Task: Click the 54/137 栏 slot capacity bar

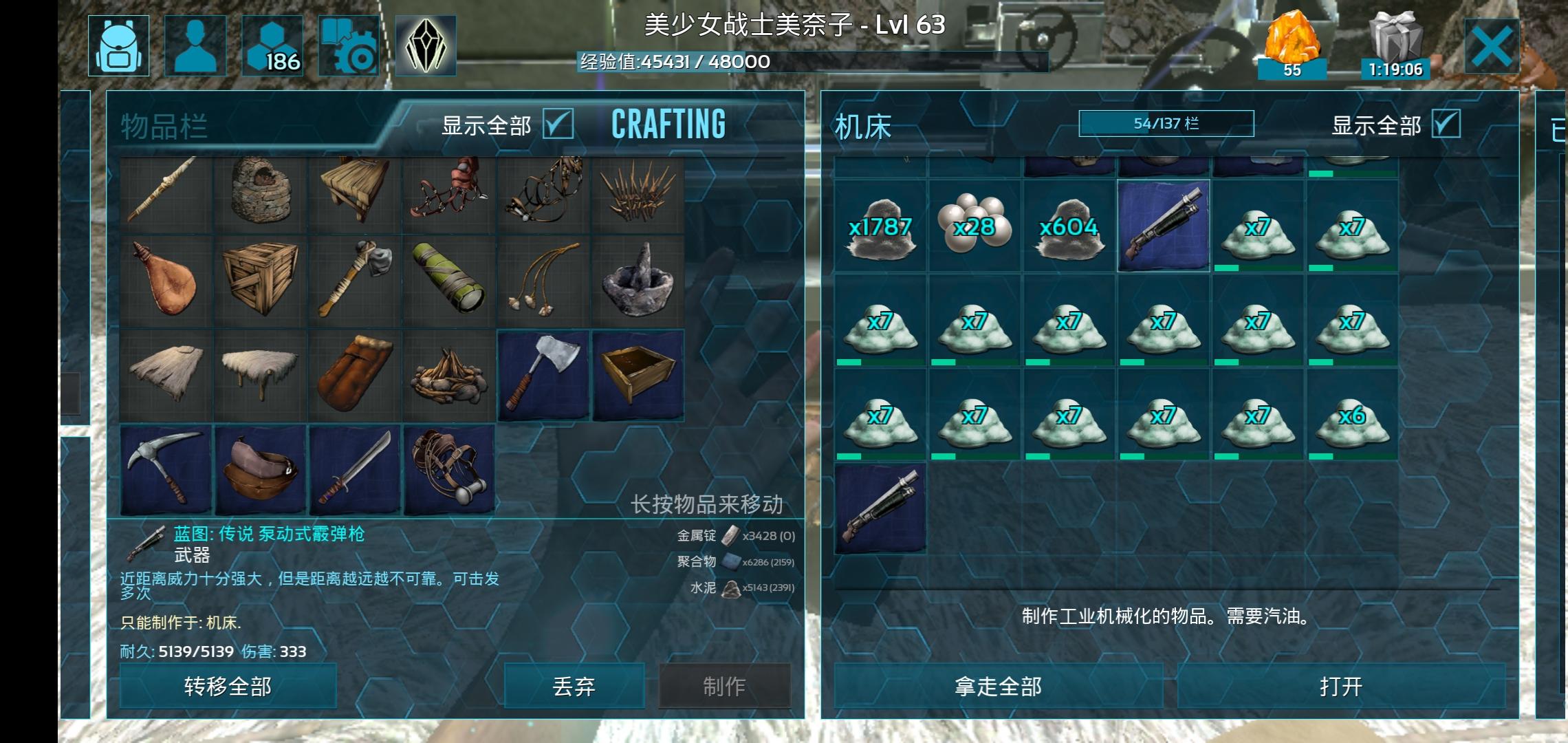Action: (x=1166, y=124)
